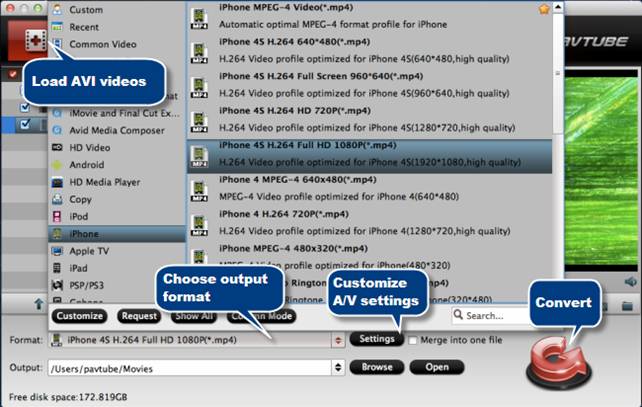Click MP4 icon of iPhone 4S 640*480
This screenshot has height=407, width=642.
pyautogui.click(x=199, y=53)
